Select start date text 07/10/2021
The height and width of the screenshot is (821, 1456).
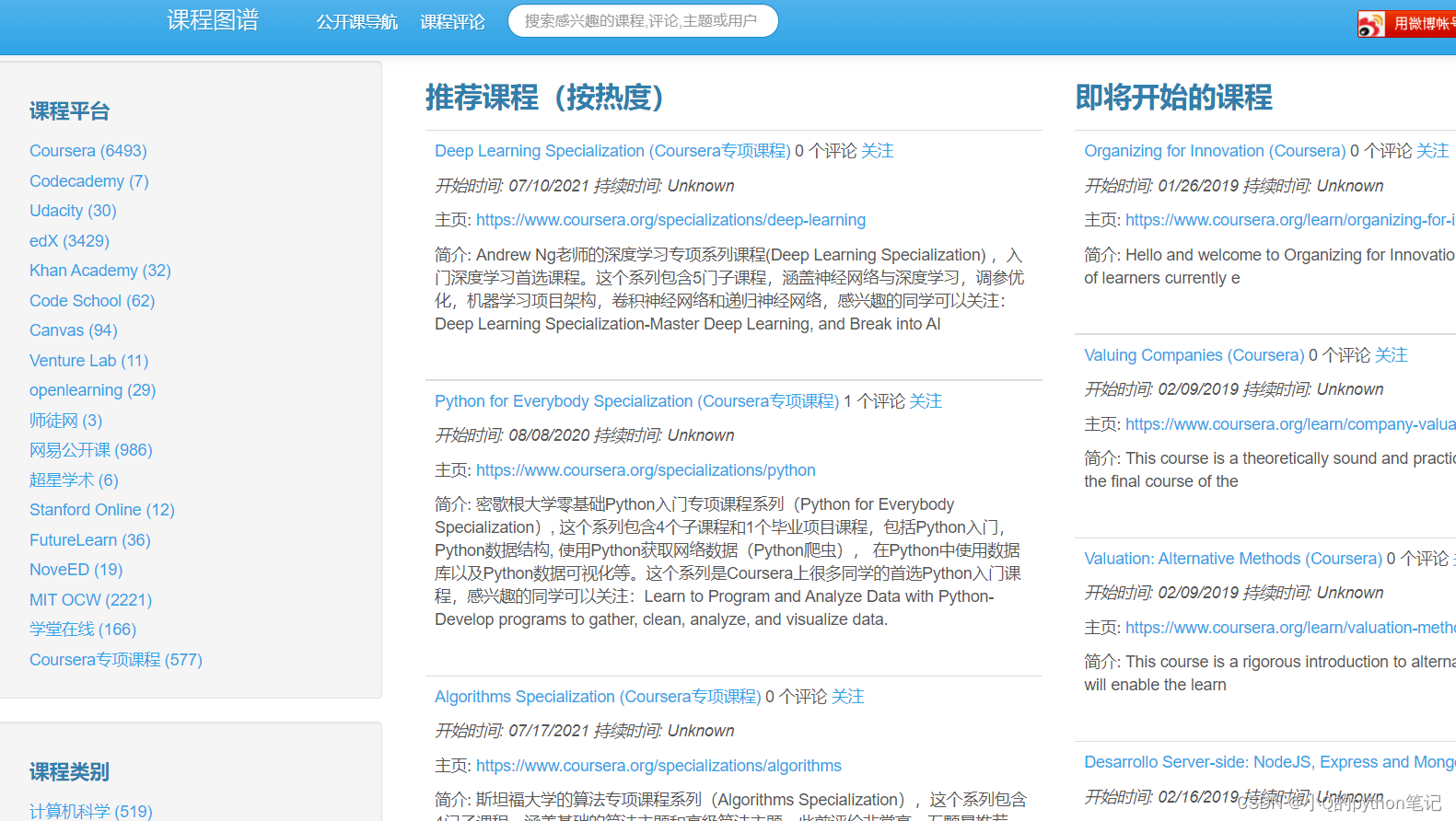(549, 186)
